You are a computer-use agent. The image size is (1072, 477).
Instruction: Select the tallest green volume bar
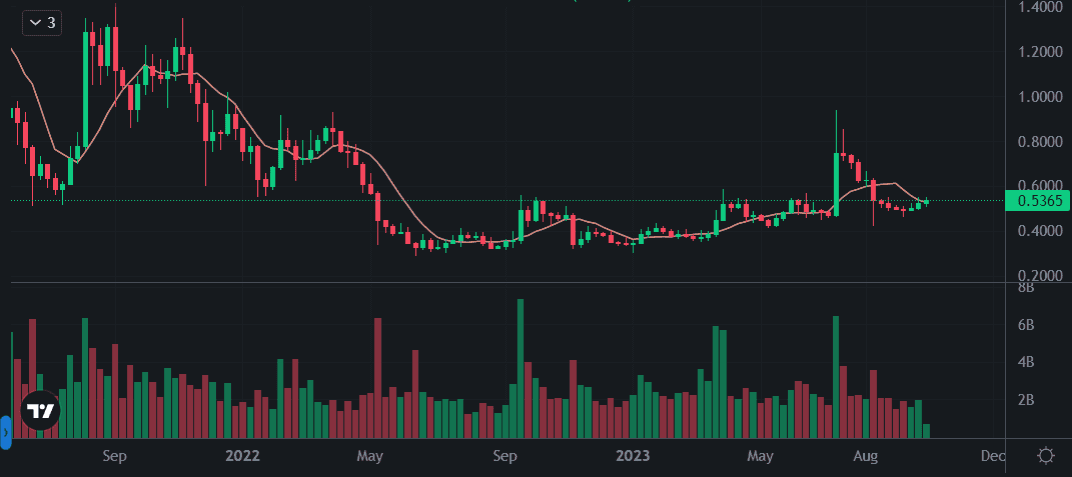(520, 368)
